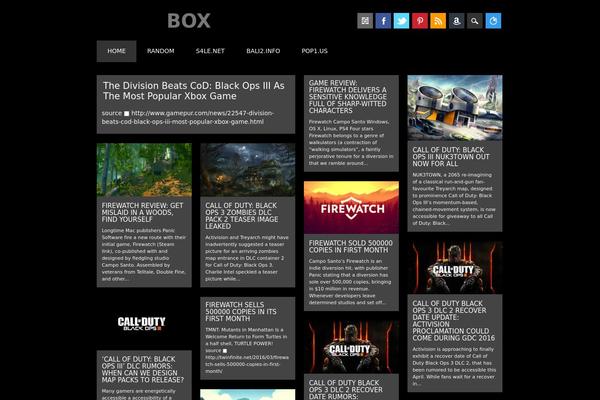Open the Facebook icon link

pyautogui.click(x=383, y=21)
